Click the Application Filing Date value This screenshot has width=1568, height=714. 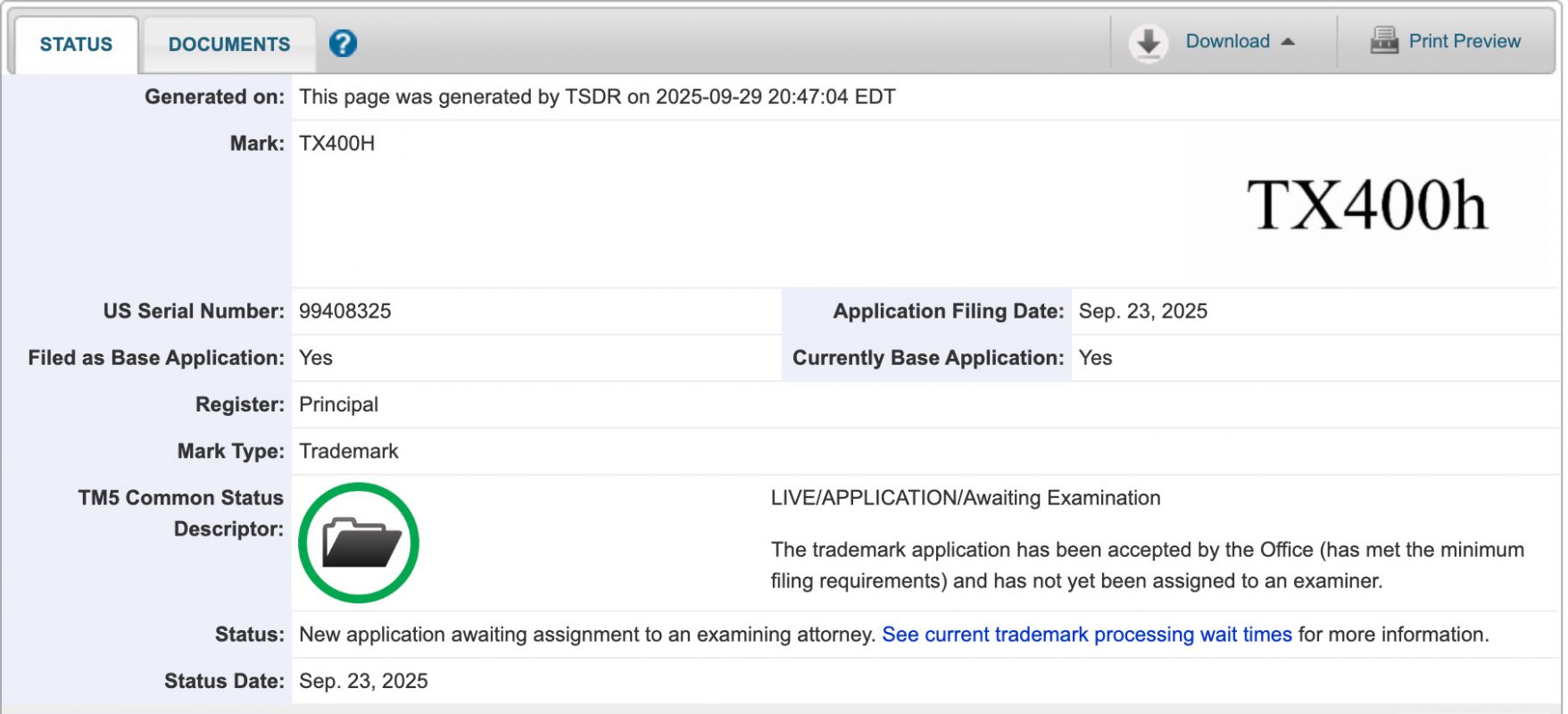[x=1142, y=311]
